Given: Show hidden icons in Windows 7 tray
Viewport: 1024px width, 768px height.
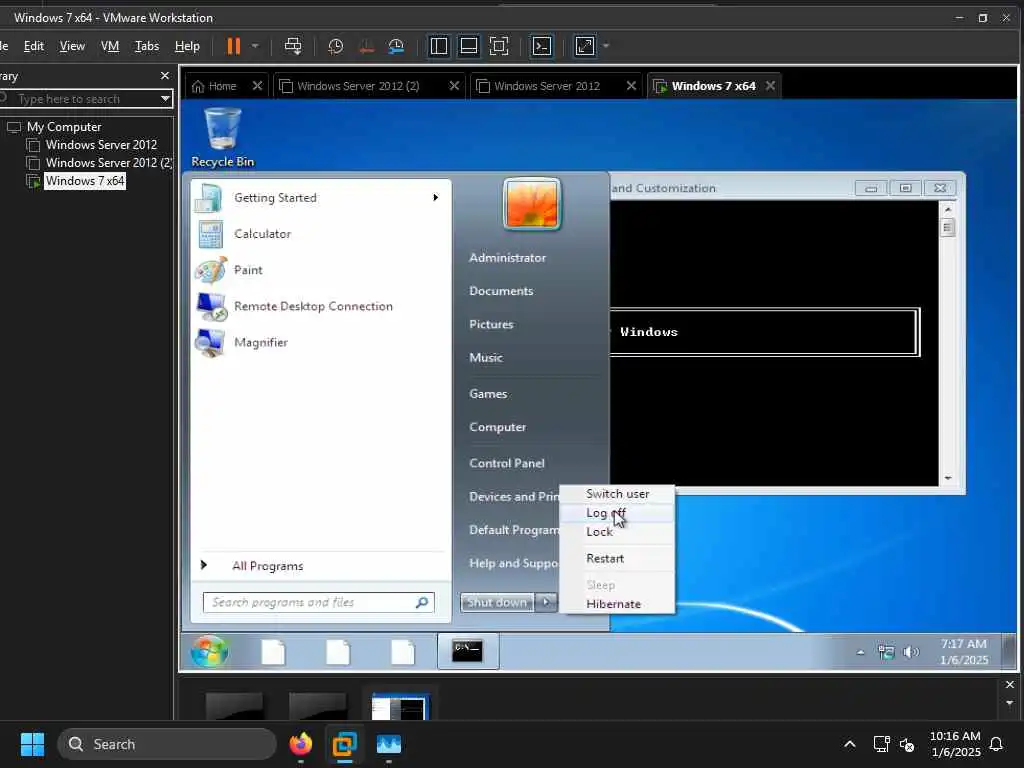Looking at the screenshot, I should tap(860, 652).
